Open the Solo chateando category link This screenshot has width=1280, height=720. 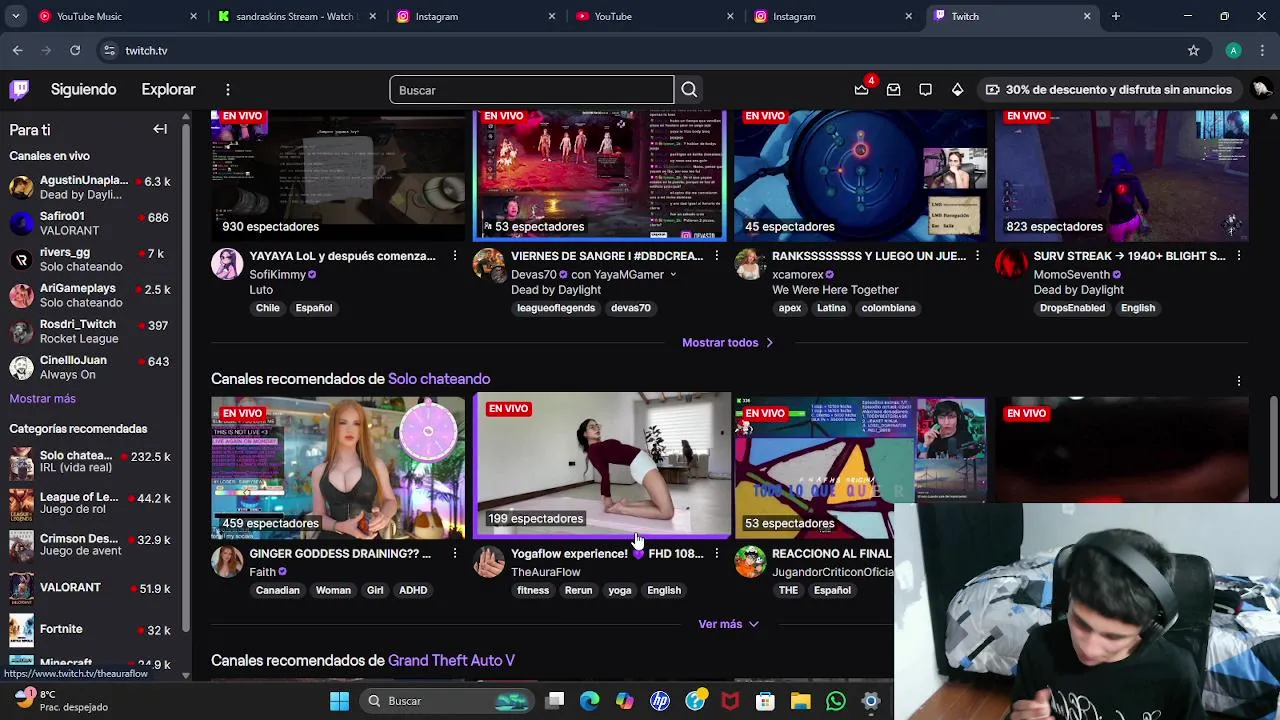point(439,379)
